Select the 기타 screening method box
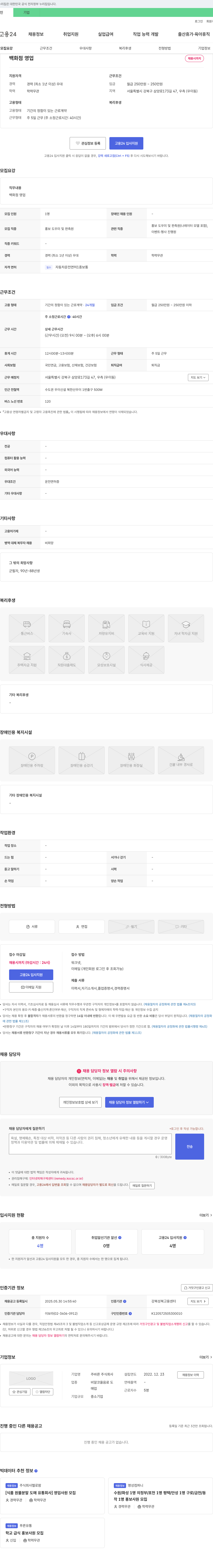213x1568 pixels. 181,927
